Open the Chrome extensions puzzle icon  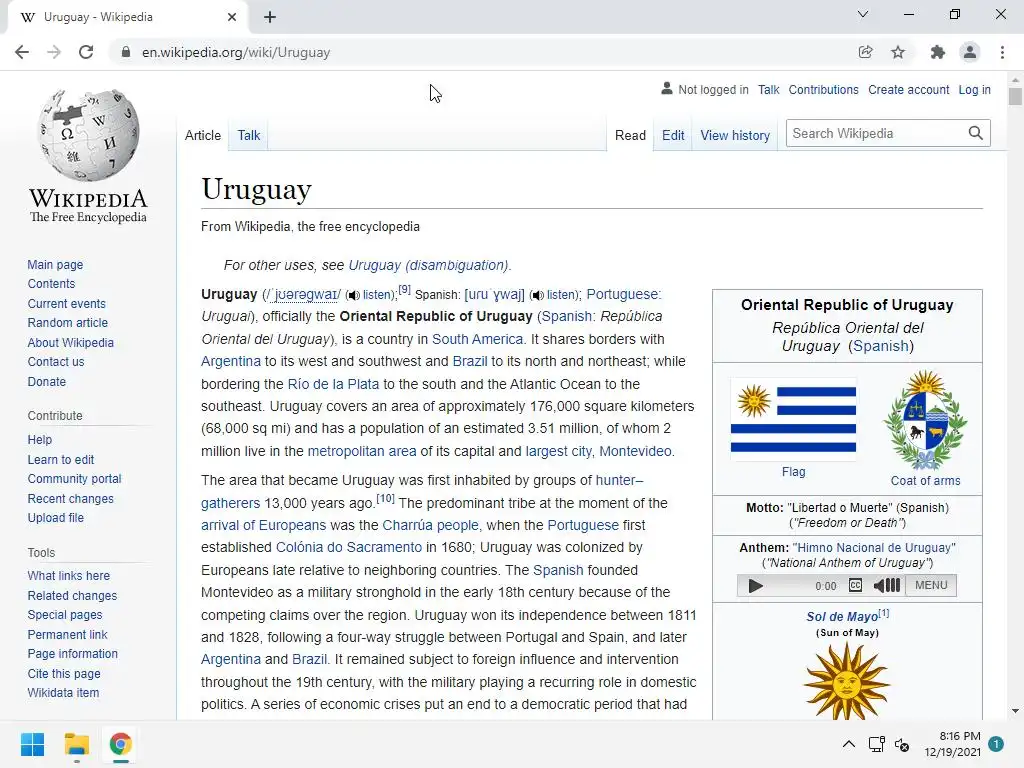[x=937, y=52]
